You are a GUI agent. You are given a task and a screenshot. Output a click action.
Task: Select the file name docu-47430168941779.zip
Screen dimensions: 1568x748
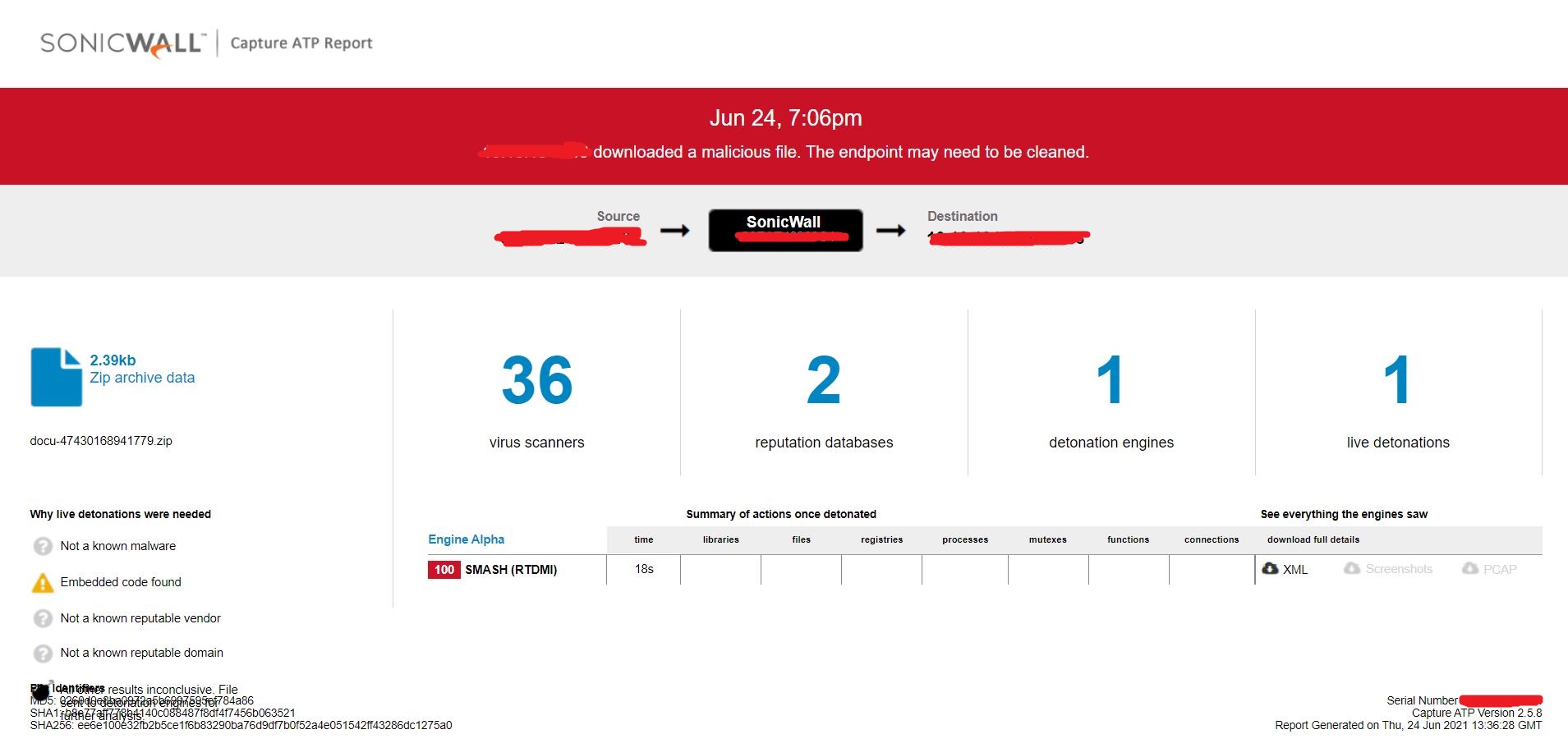coord(101,441)
